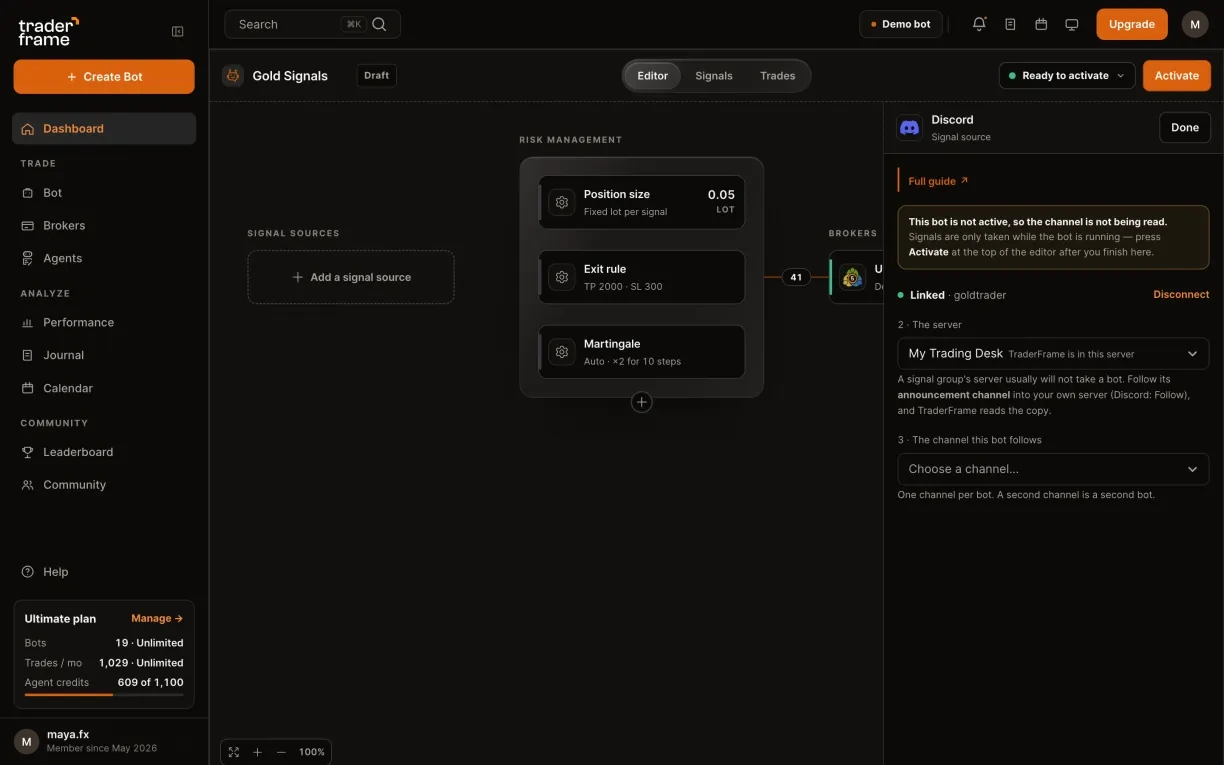This screenshot has height=765, width=1224.
Task: Add a risk rule with the plus circle
Action: click(x=642, y=402)
